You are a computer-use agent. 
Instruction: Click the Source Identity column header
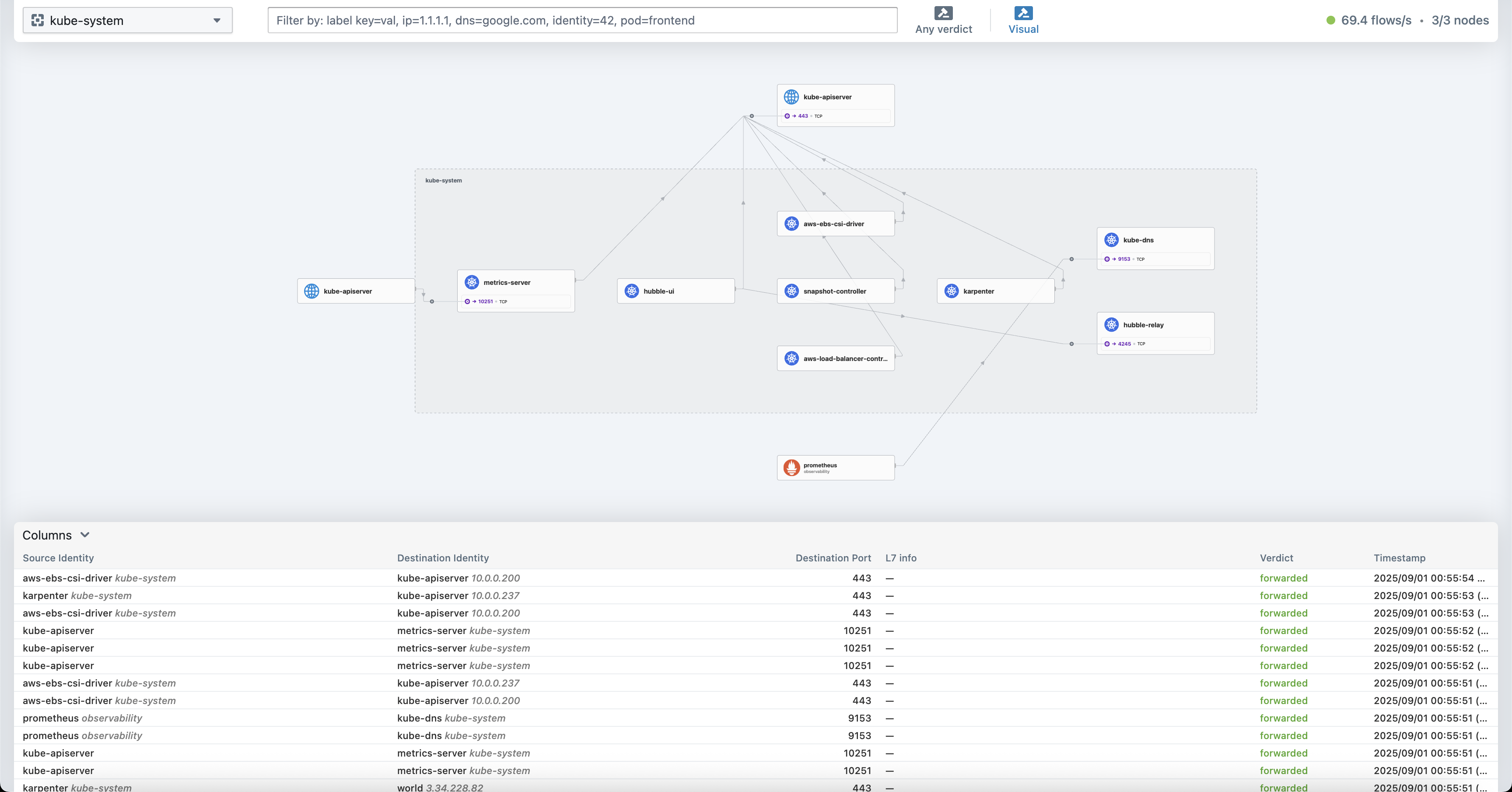(x=58, y=558)
